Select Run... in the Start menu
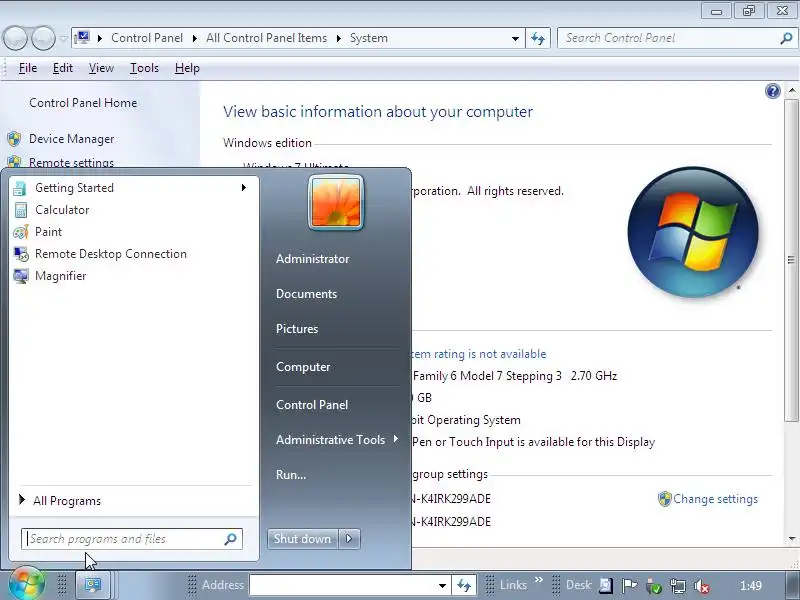The image size is (800, 600). pyautogui.click(x=291, y=474)
